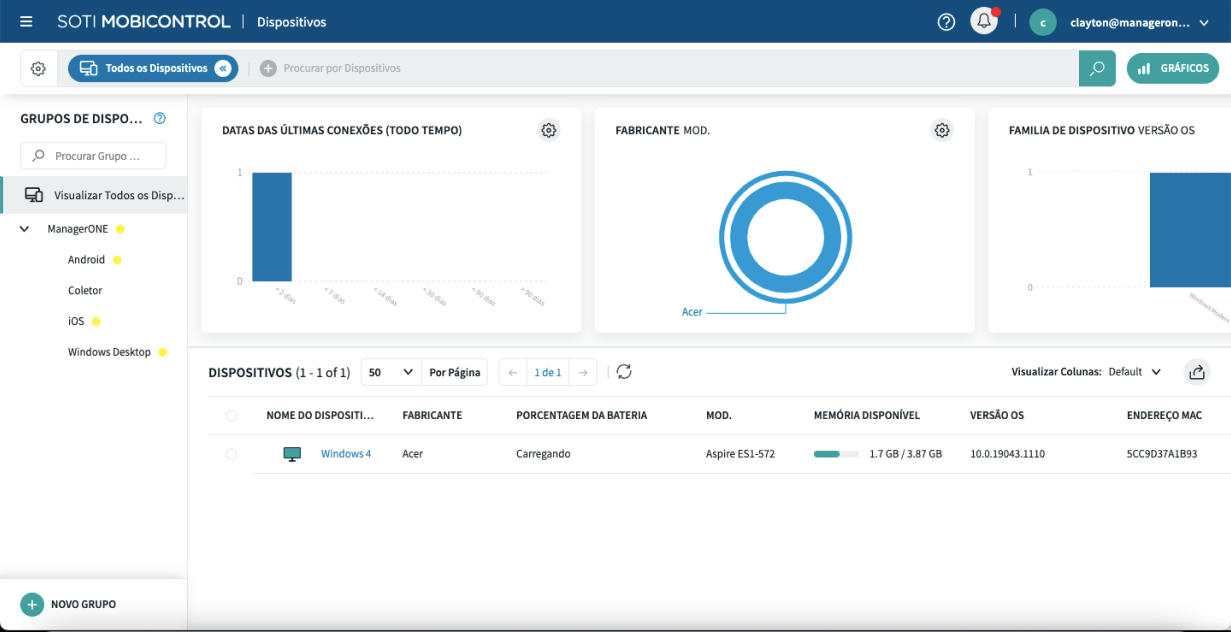Collapse the ManagerONE group tree

25,229
